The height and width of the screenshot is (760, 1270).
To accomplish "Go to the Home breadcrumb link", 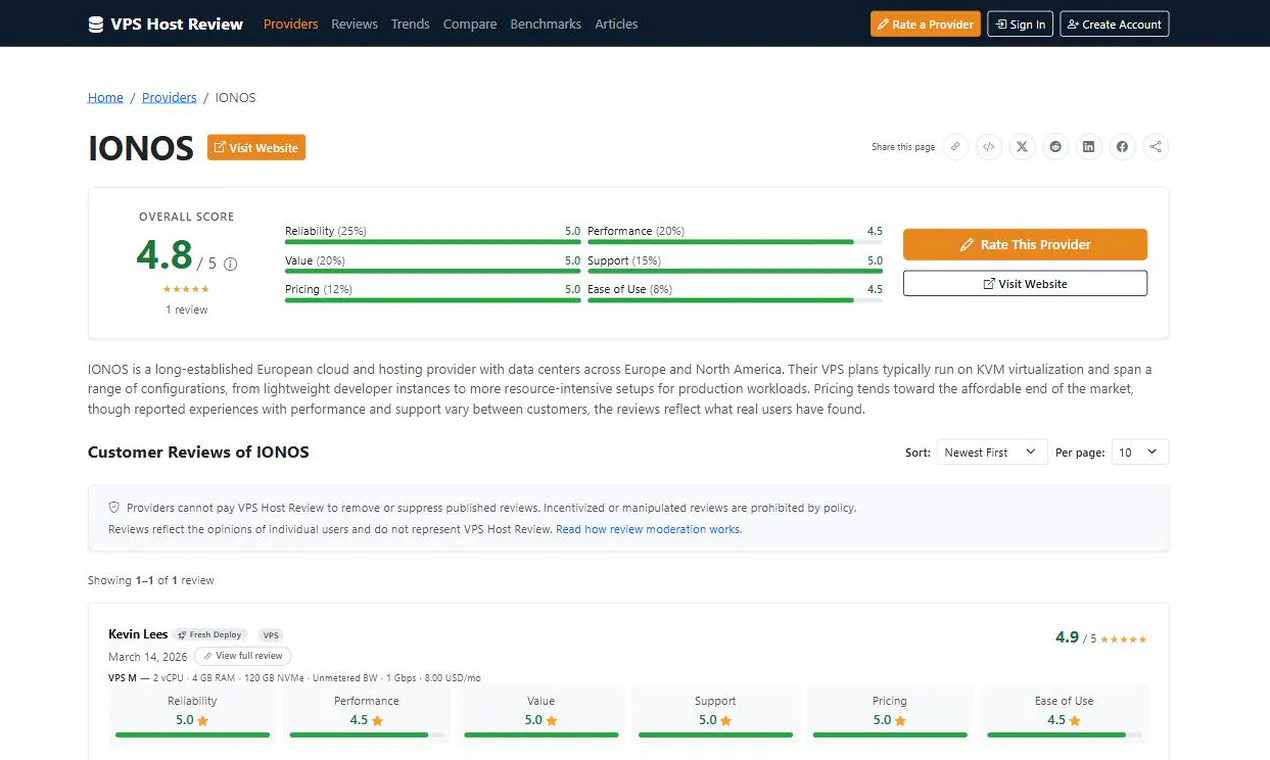I will click(105, 97).
